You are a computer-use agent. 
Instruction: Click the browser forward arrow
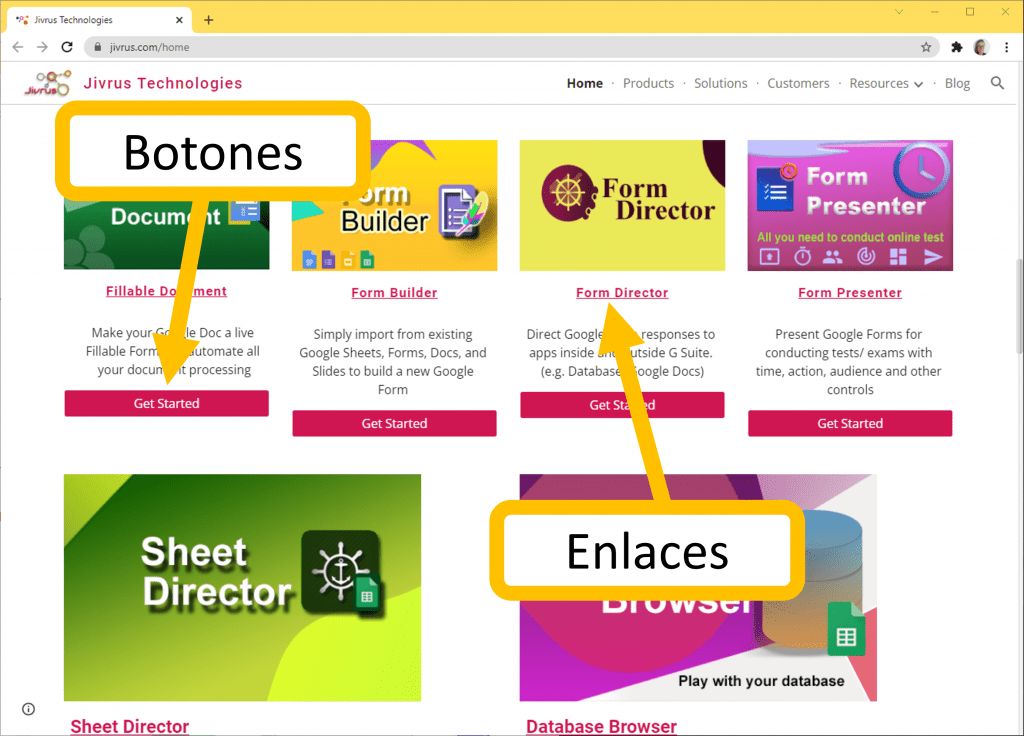(42, 47)
